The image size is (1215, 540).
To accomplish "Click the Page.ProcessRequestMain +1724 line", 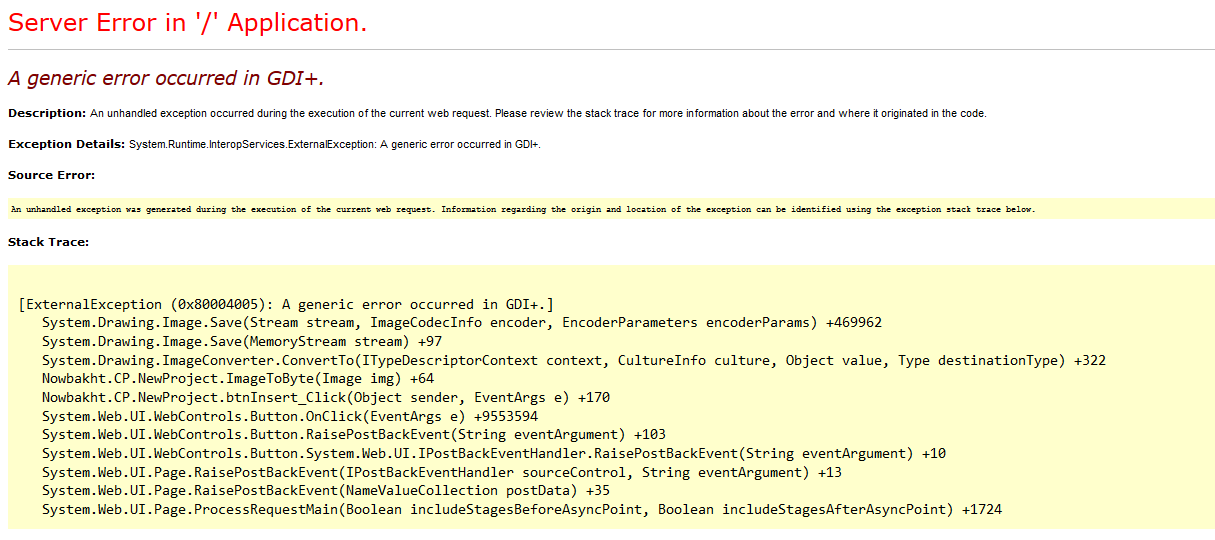I will 521,510.
